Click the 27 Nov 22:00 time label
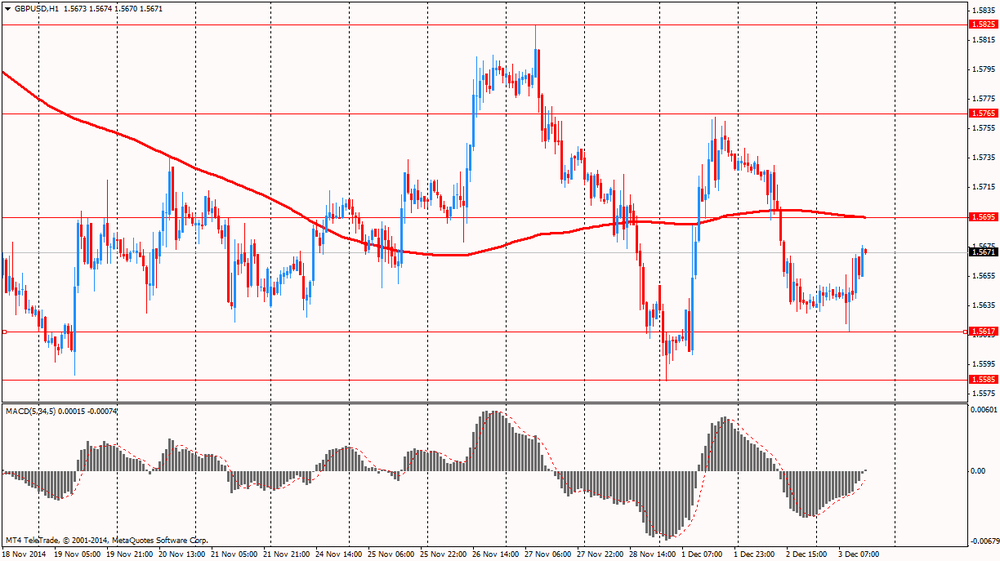 pyautogui.click(x=600, y=555)
